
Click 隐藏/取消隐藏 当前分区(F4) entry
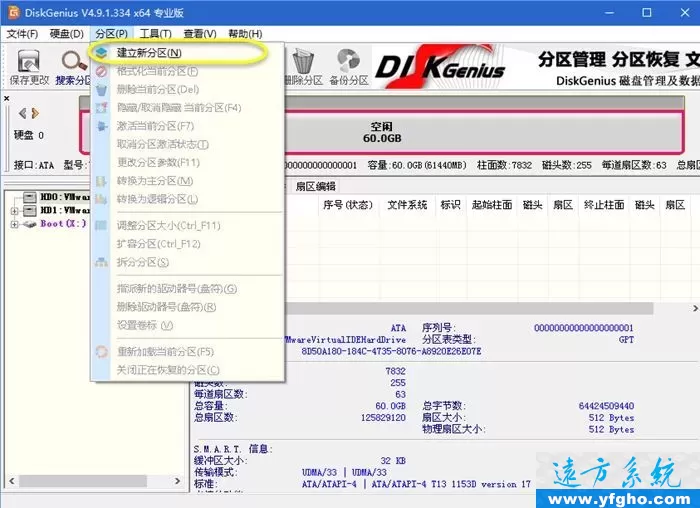tap(188, 108)
